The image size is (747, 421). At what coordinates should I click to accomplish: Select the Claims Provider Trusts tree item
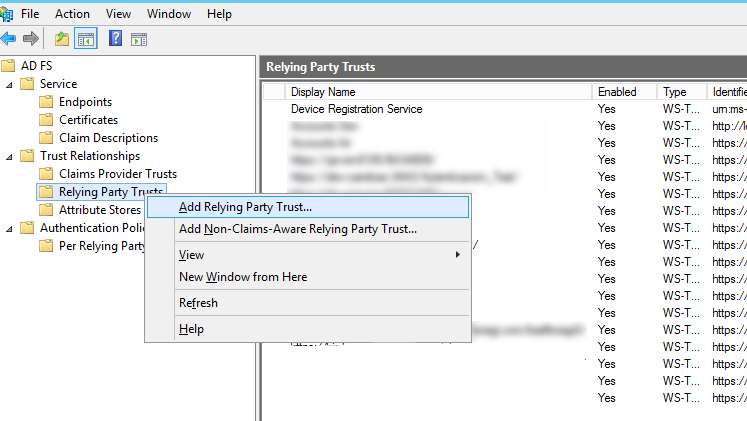click(x=118, y=174)
